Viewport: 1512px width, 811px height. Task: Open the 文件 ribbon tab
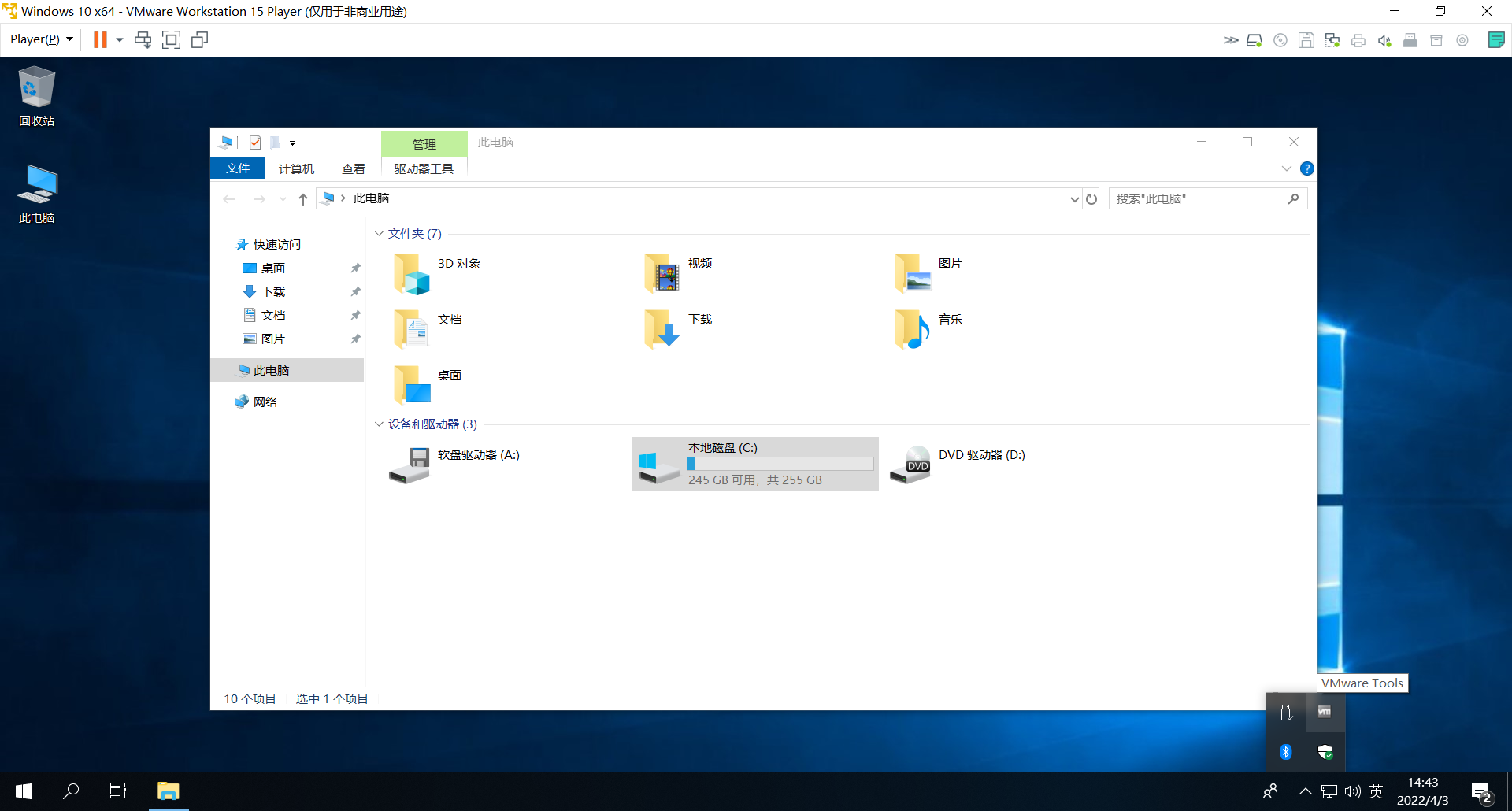[x=238, y=168]
